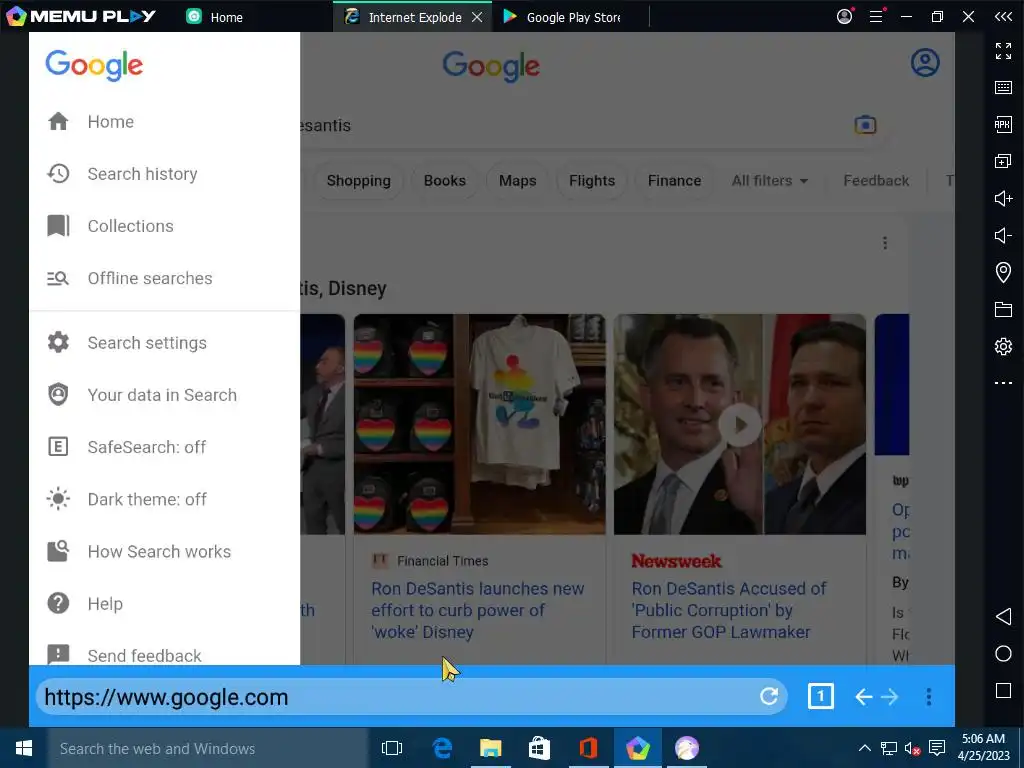Open Google account profile icon

click(x=925, y=63)
